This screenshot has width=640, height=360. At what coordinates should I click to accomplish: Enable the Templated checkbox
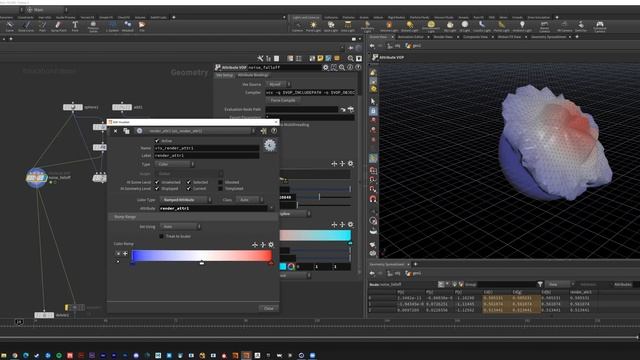point(220,189)
